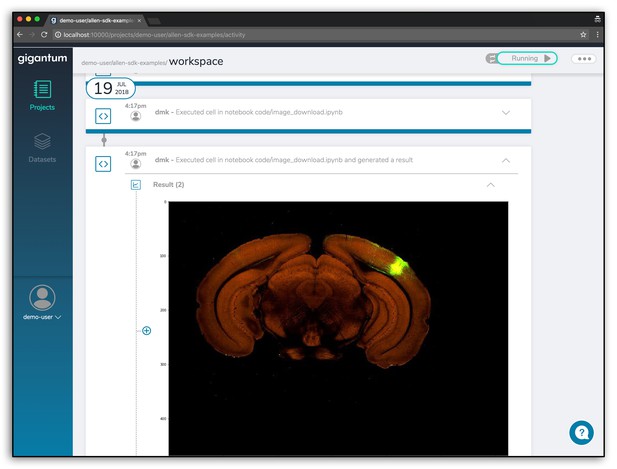Collapse the Result (2) section
Viewport: 617px width, 469px height.
(x=491, y=185)
